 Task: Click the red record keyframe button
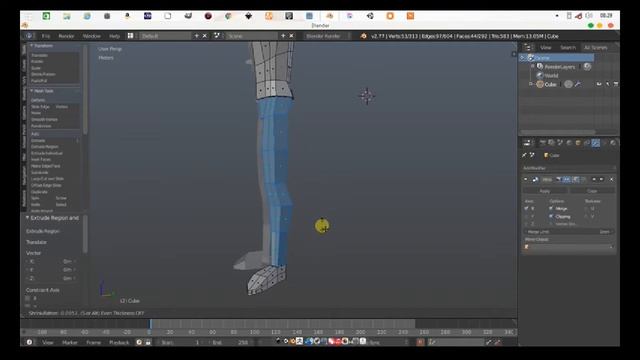pyautogui.click(x=420, y=342)
